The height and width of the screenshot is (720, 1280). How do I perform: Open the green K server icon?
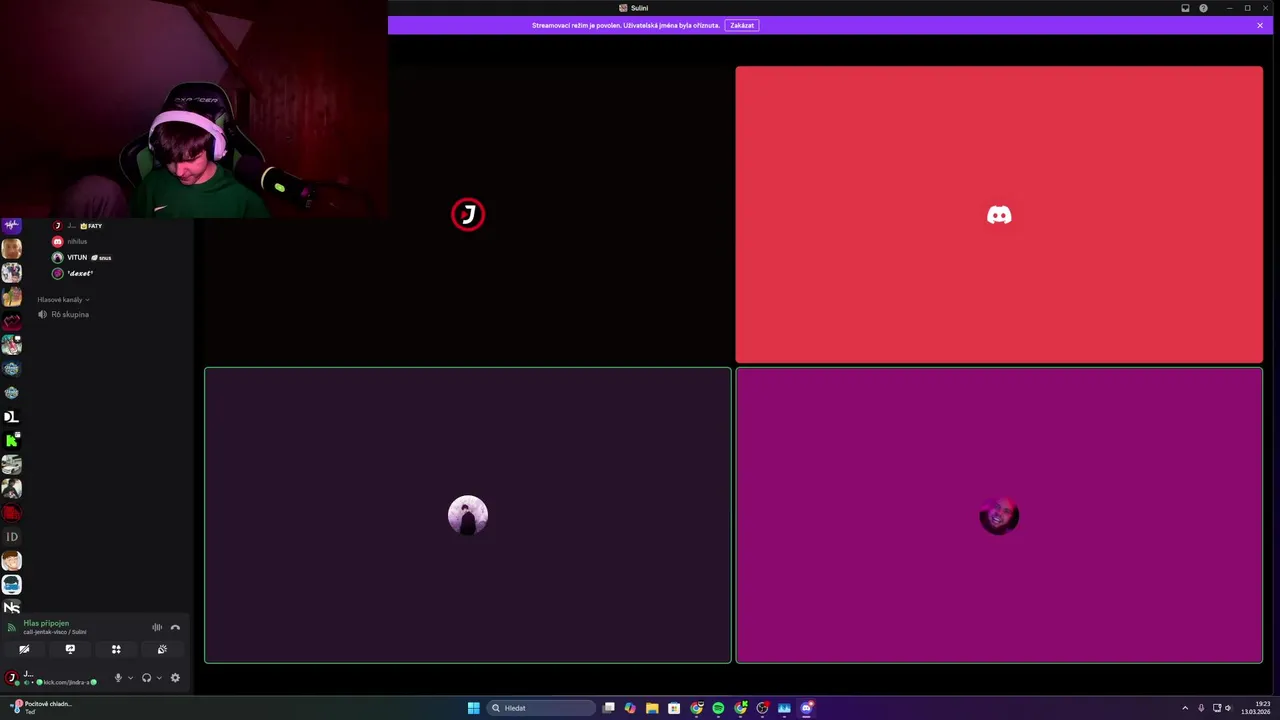pos(12,440)
